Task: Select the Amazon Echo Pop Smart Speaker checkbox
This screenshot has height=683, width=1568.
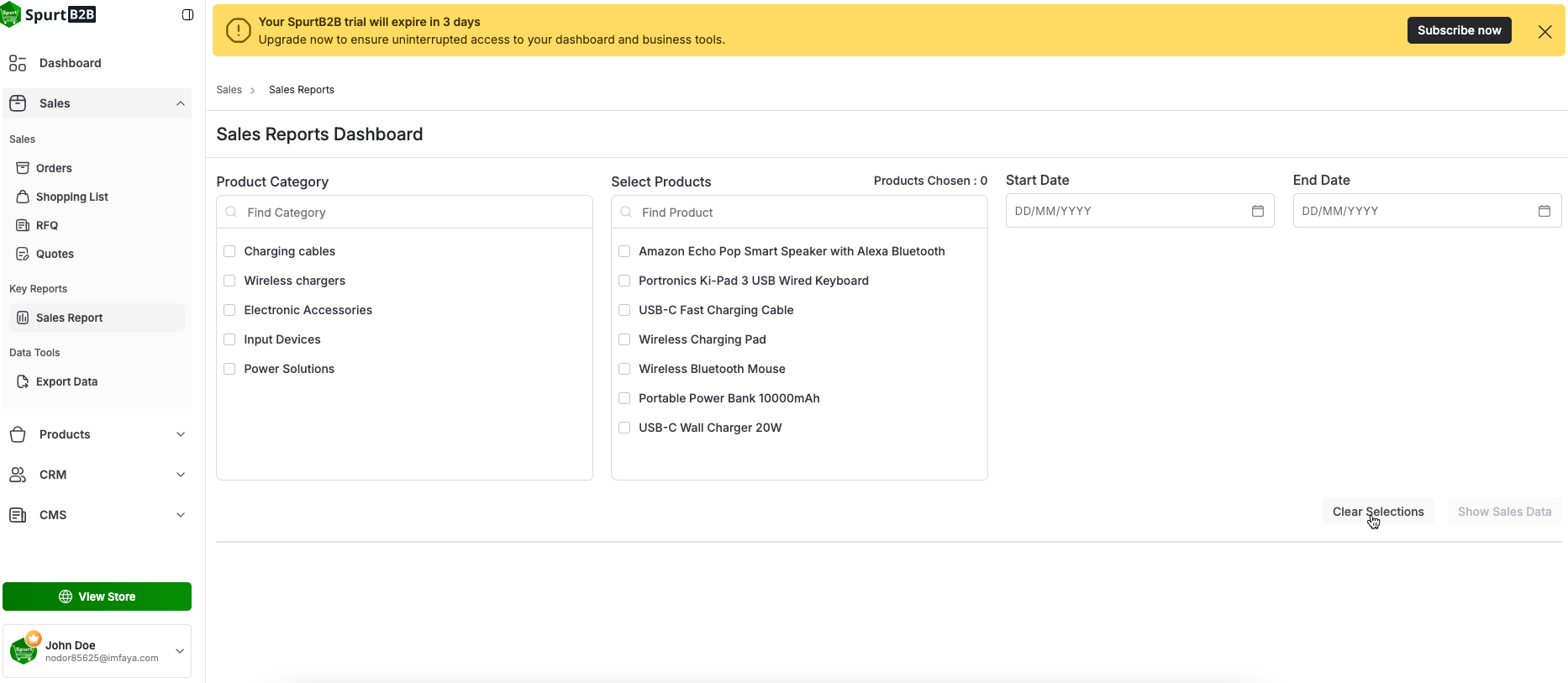Action: pos(624,251)
